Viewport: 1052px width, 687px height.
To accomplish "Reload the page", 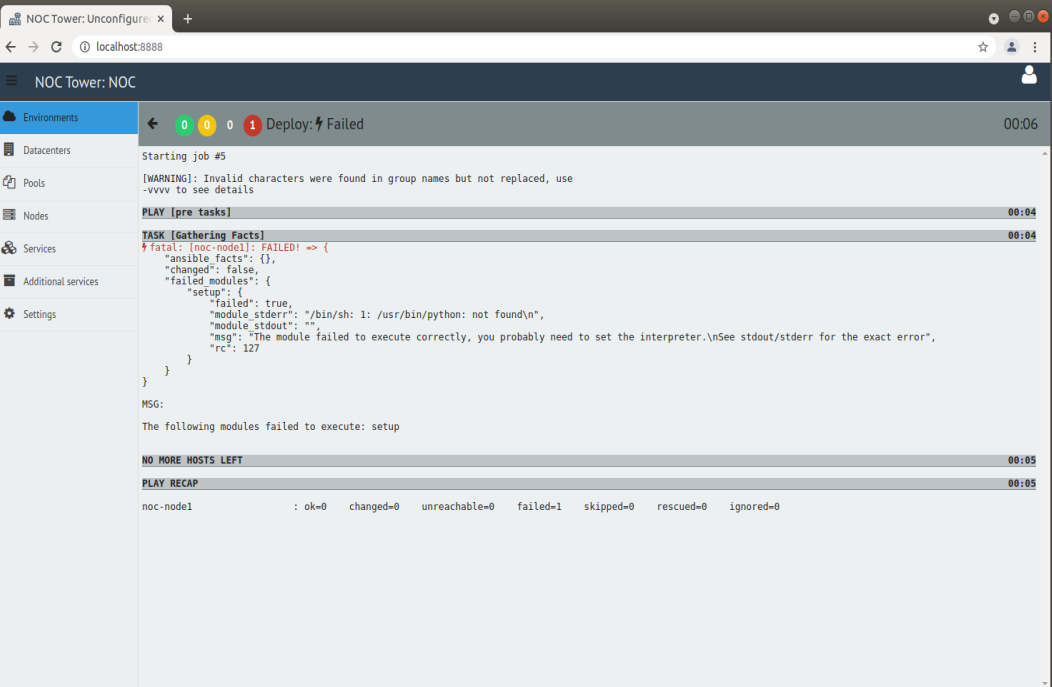I will (x=56, y=46).
